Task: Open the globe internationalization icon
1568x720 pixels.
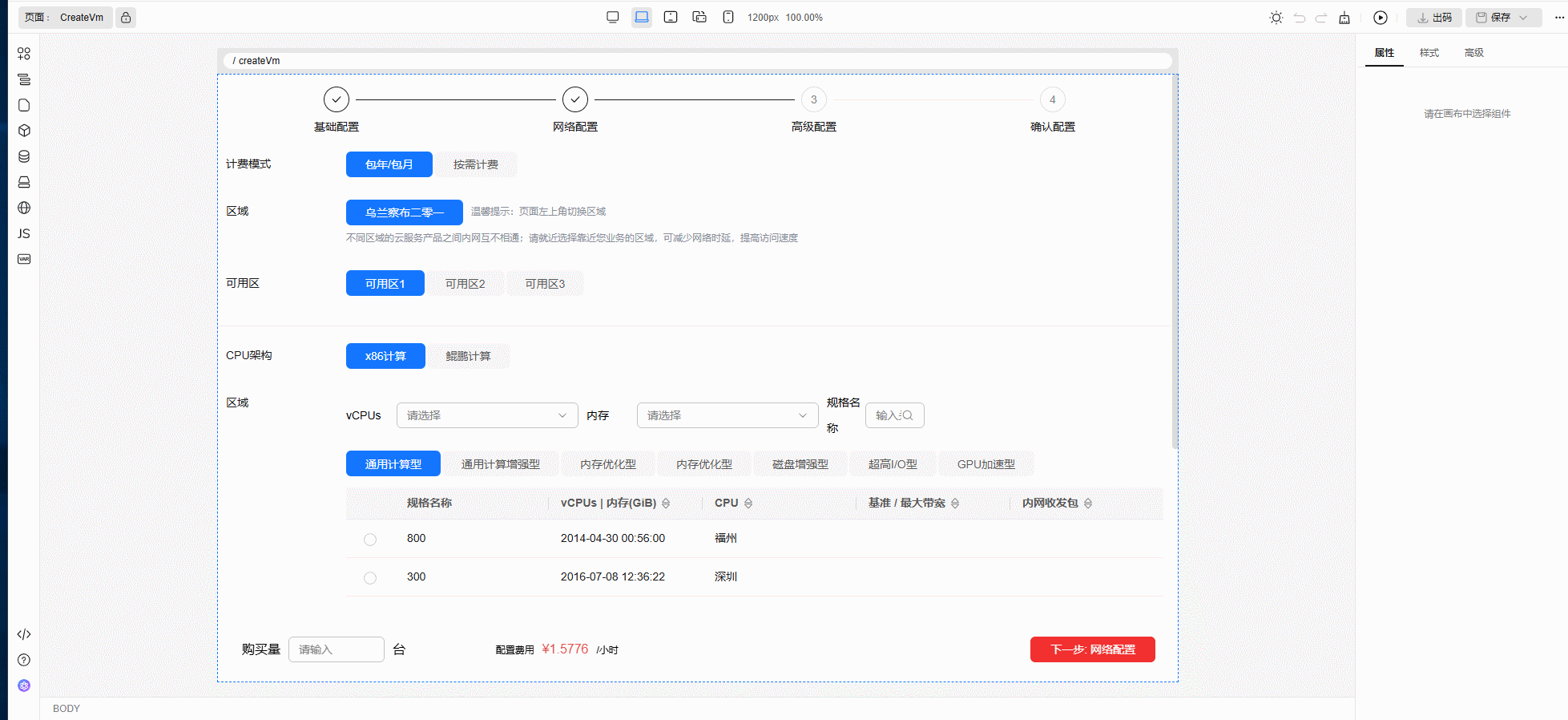Action: coord(24,208)
